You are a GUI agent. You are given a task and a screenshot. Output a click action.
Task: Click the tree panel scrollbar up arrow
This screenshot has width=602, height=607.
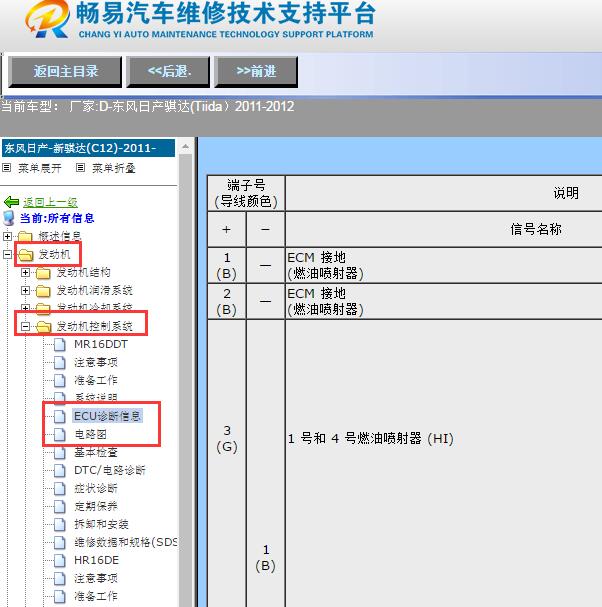point(185,147)
